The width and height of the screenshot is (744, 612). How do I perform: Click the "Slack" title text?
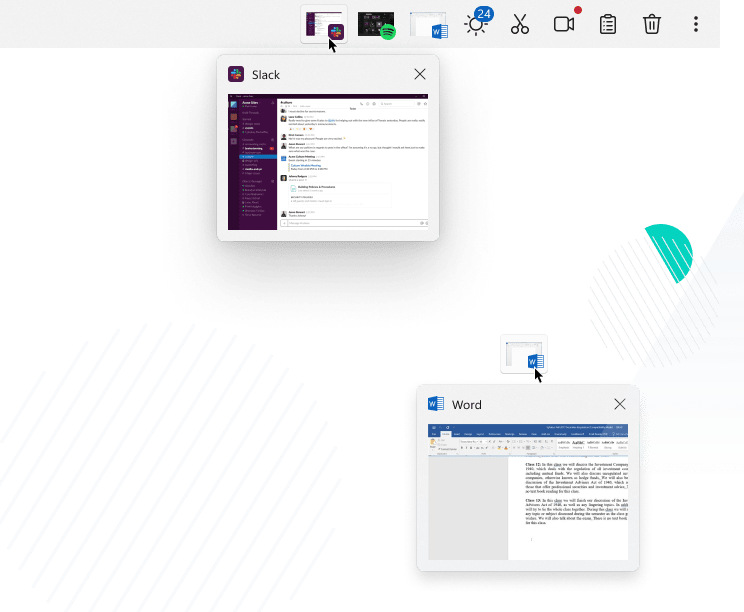pos(266,75)
